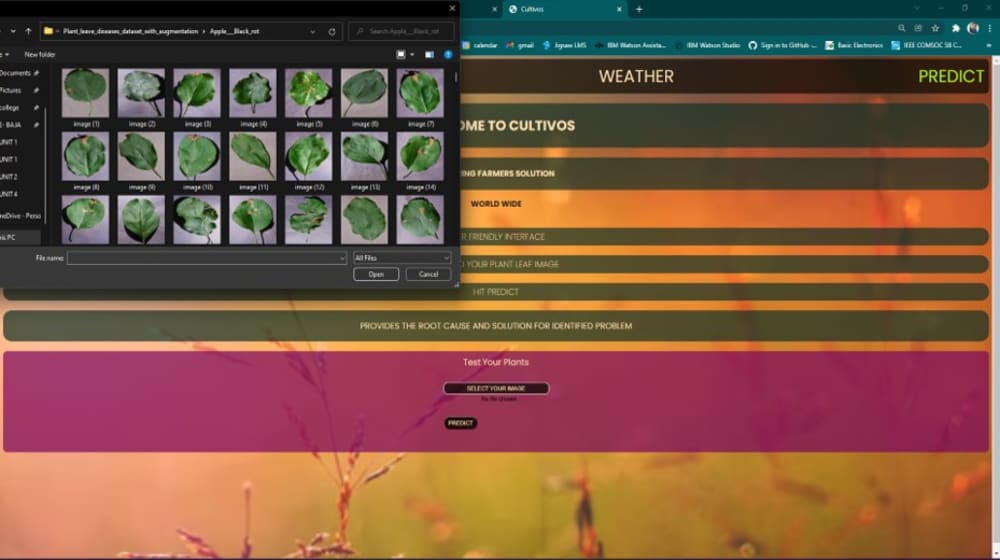Open file dialog help icon
The image size is (1000, 560).
448,54
